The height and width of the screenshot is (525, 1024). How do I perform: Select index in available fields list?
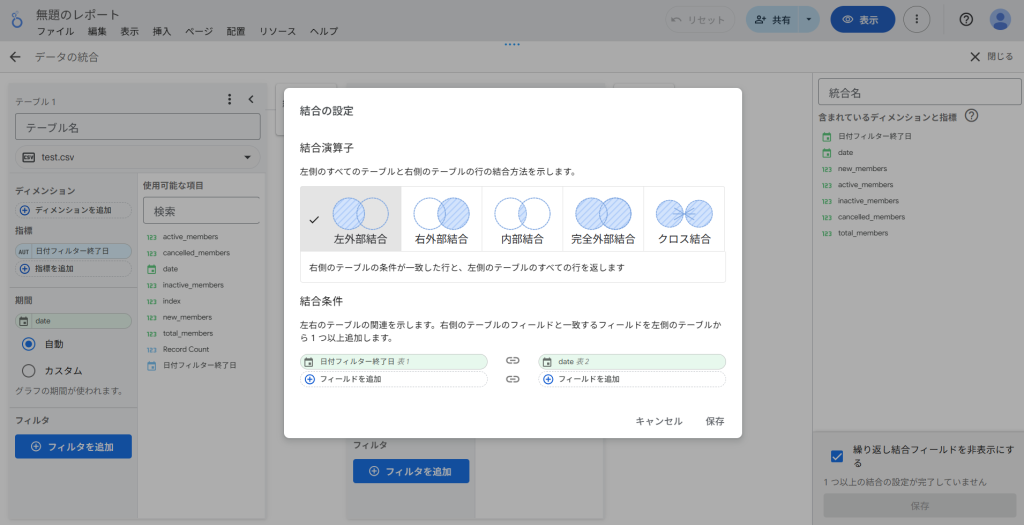coord(172,301)
